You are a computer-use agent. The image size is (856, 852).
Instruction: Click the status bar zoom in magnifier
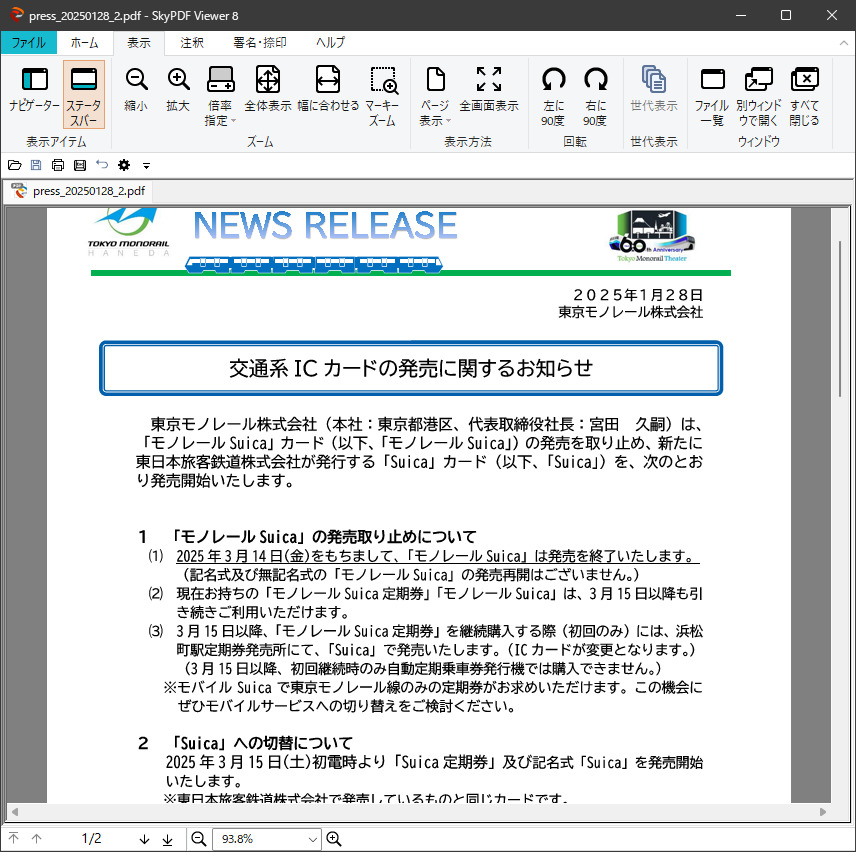pos(334,838)
